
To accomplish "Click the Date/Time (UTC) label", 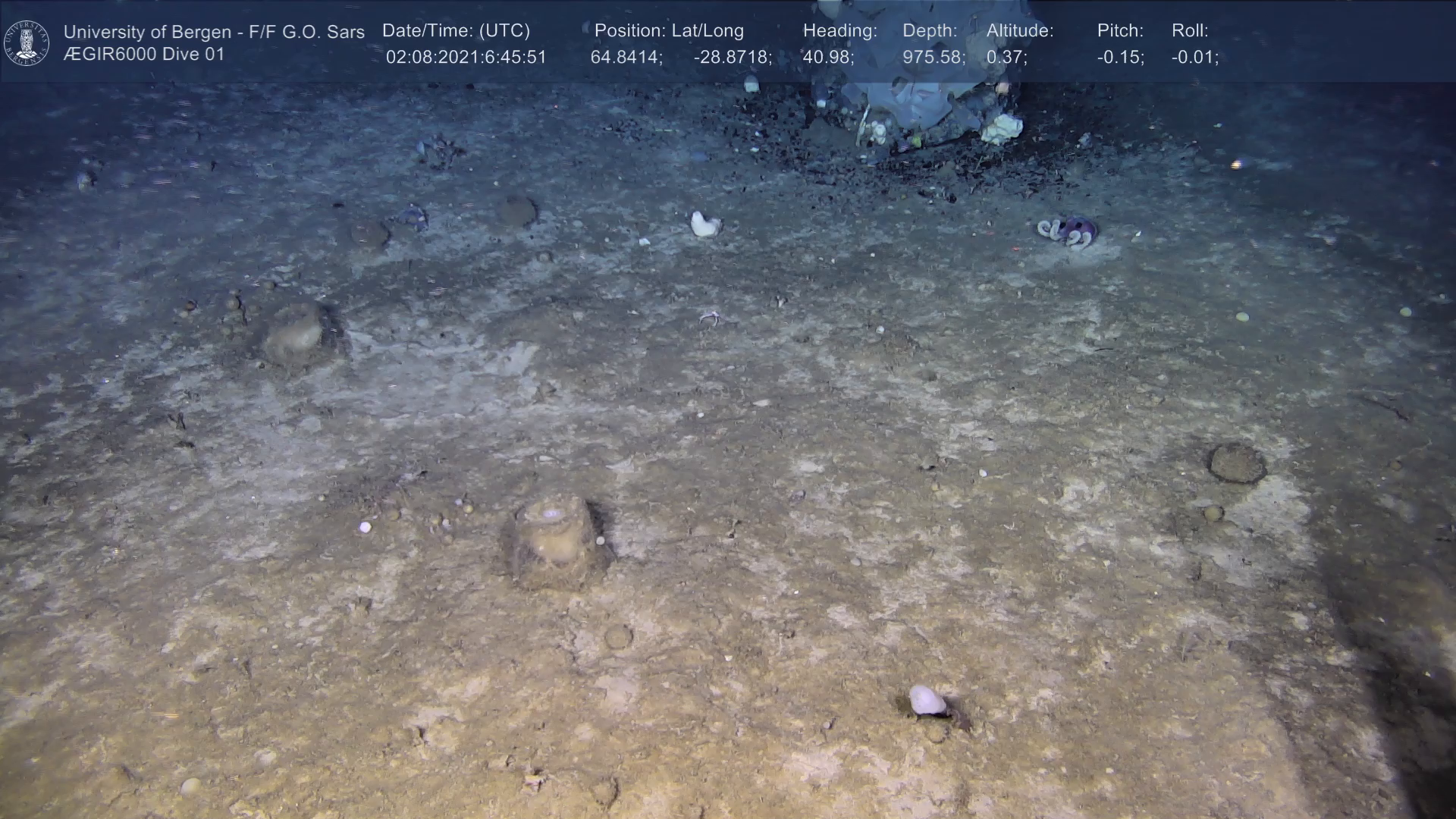I will [456, 30].
